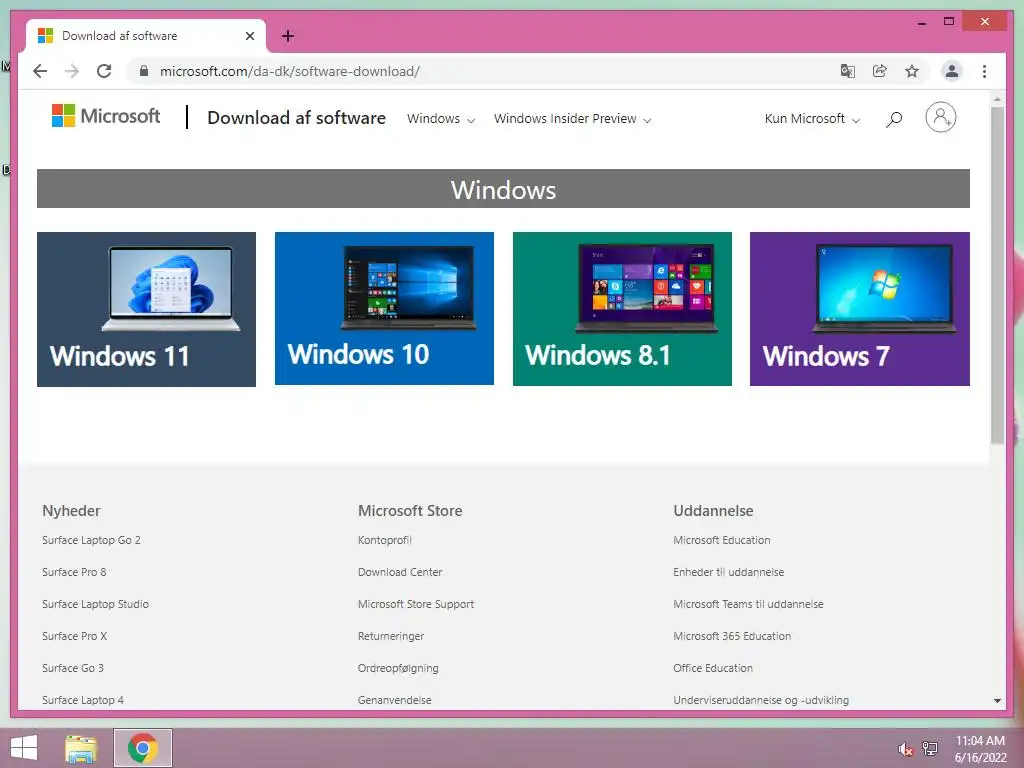Open Kontoprofil link
Viewport: 1024px width, 768px height.
(x=385, y=540)
